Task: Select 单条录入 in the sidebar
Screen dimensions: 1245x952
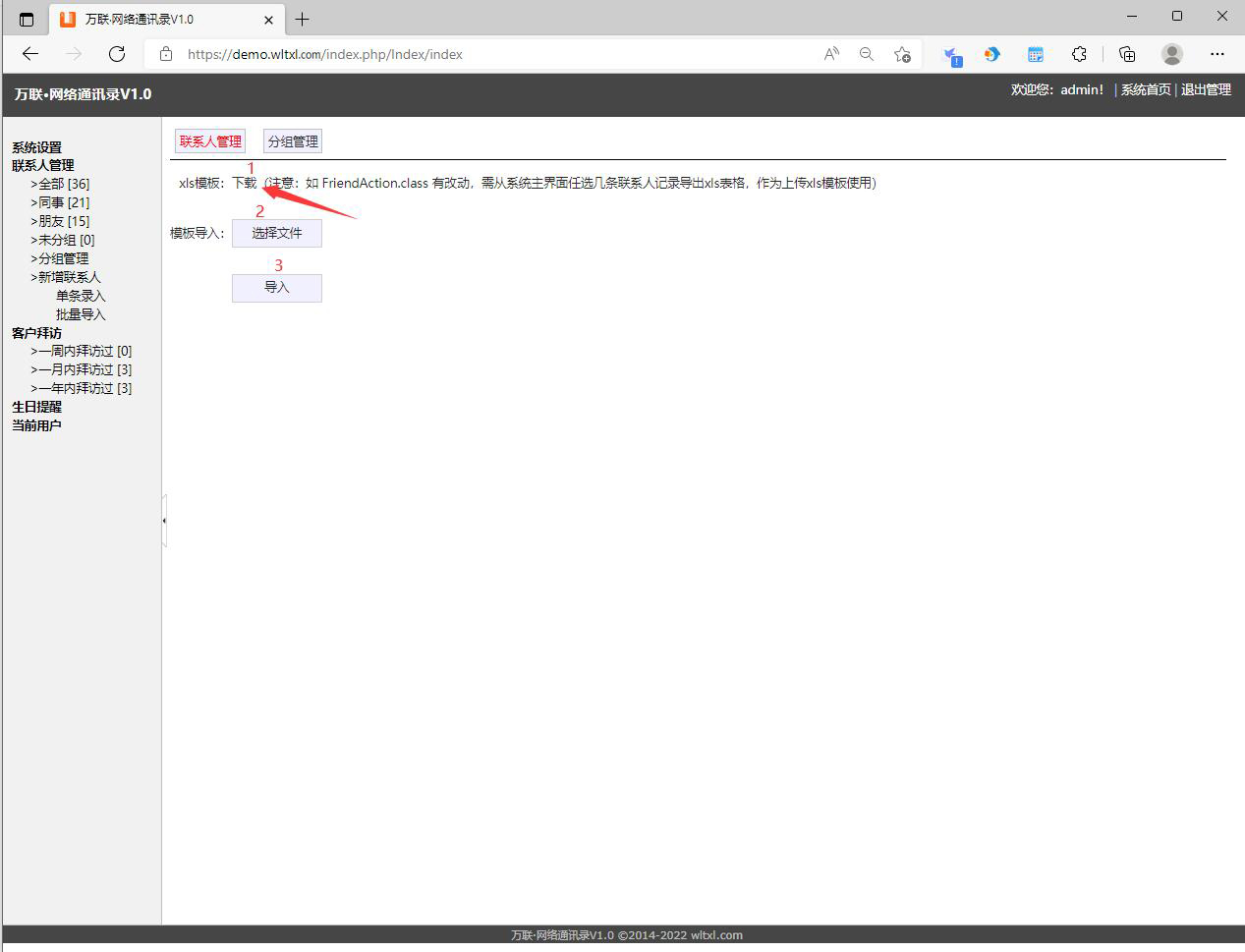Action: [x=81, y=296]
